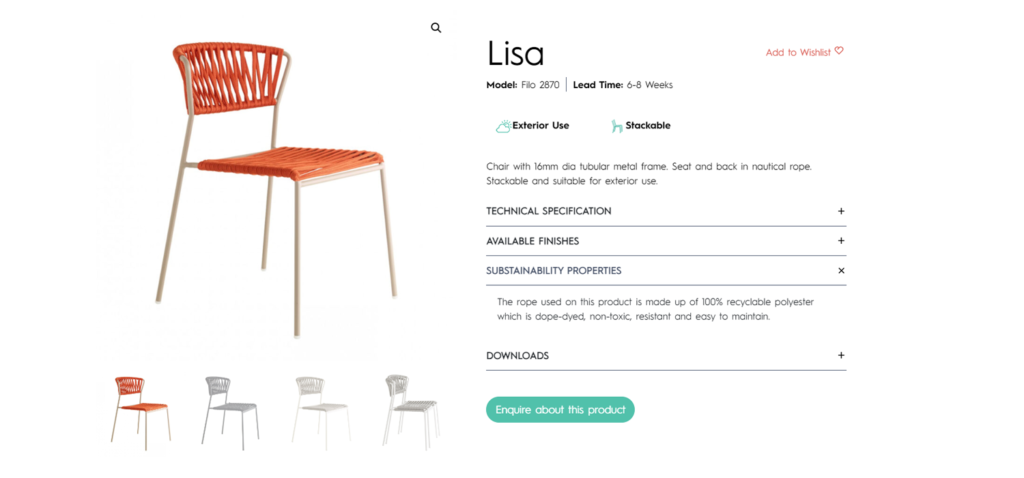Click the Exterior Use weather icon
The width and height of the screenshot is (1024, 478).
[x=503, y=126]
